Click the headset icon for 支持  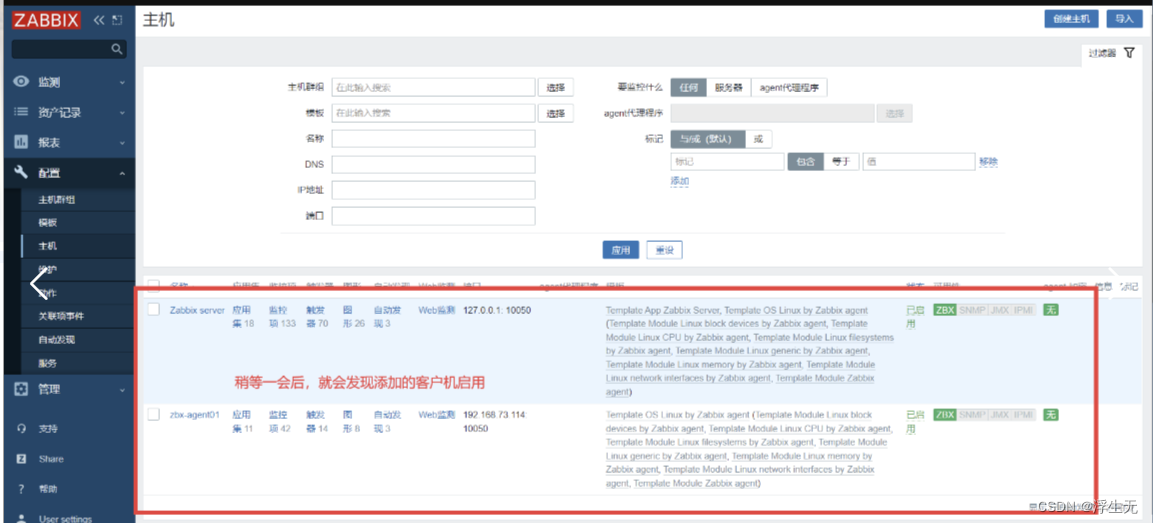tap(22, 428)
